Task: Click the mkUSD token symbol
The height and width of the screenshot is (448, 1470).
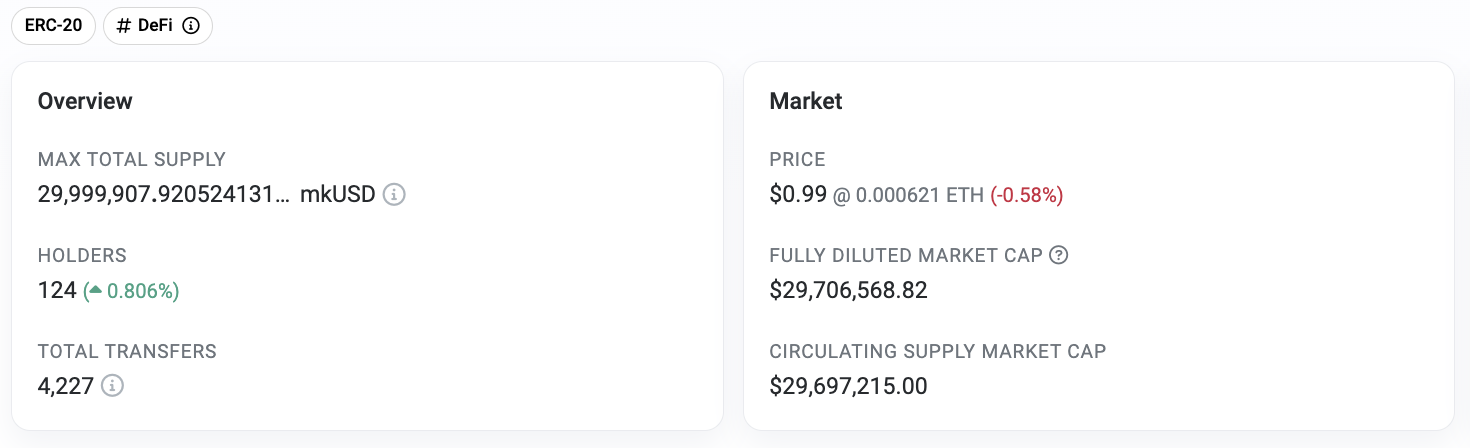Action: point(338,194)
